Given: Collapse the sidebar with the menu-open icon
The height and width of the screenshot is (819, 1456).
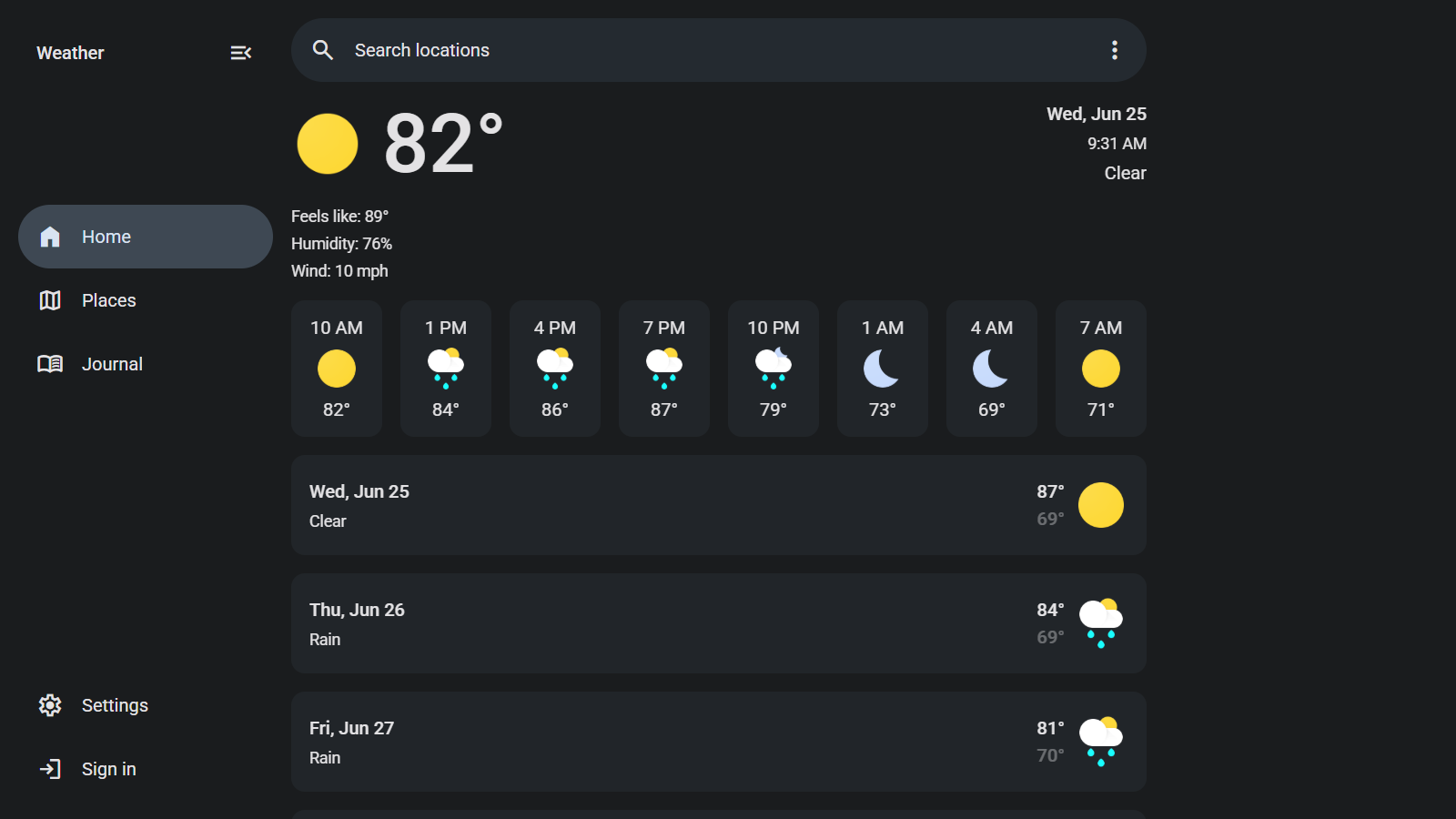Looking at the screenshot, I should pyautogui.click(x=240, y=53).
